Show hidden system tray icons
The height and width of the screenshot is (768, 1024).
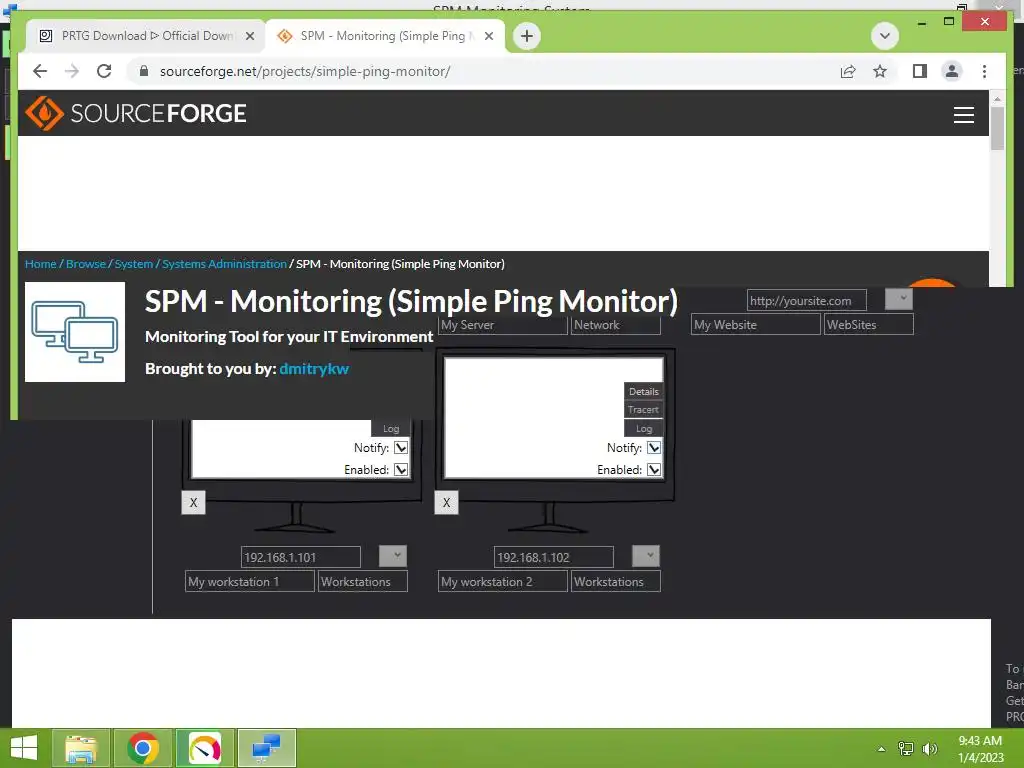click(x=881, y=749)
